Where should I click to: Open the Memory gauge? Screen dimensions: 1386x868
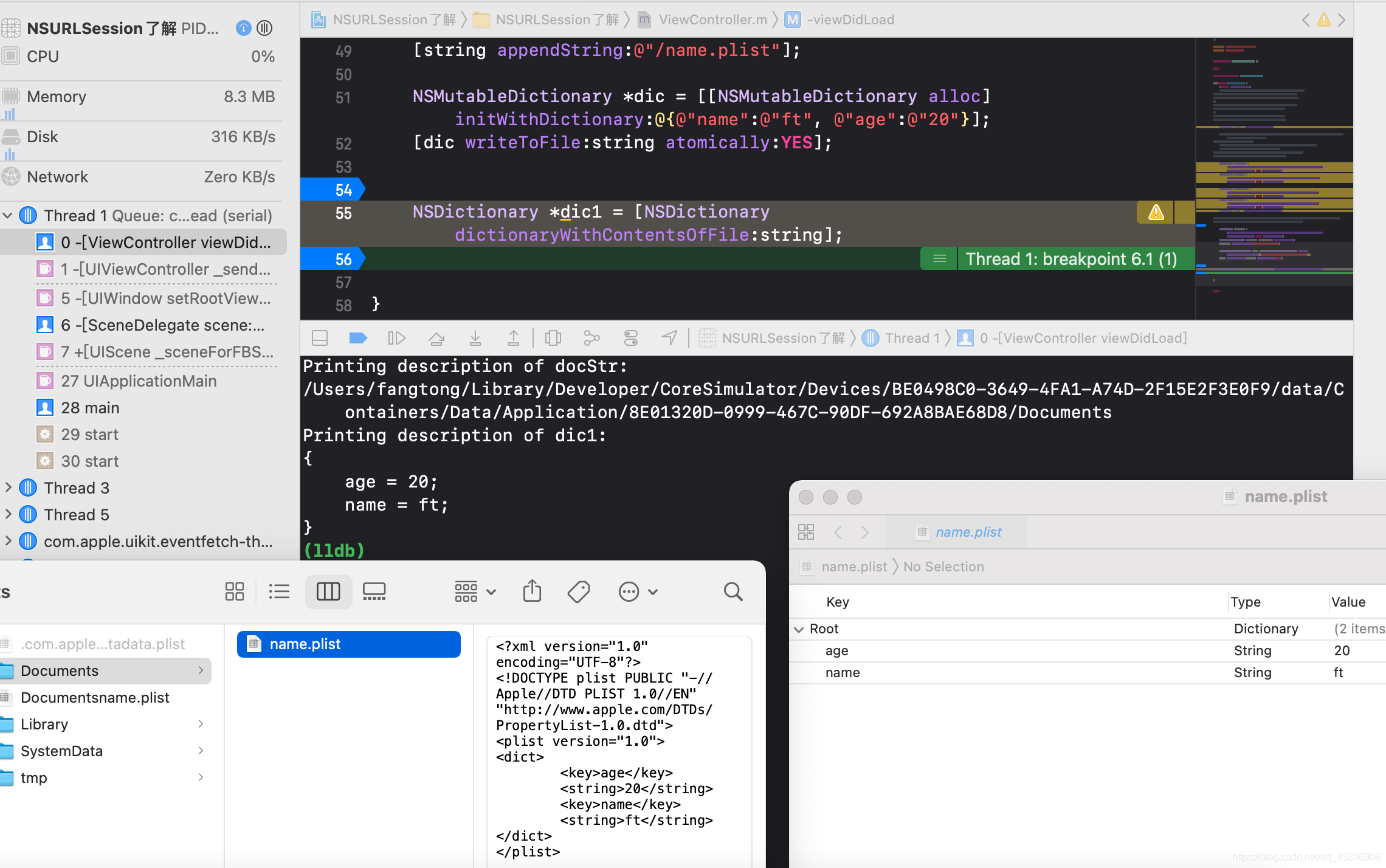click(141, 97)
